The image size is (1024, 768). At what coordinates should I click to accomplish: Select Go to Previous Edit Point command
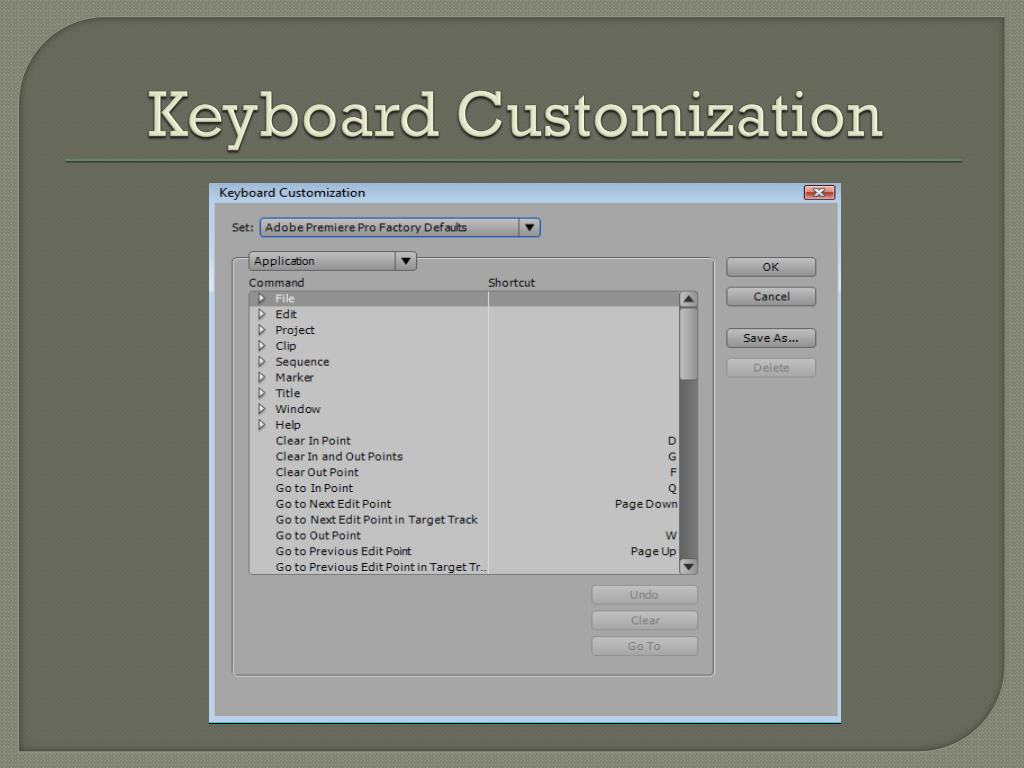coord(344,551)
